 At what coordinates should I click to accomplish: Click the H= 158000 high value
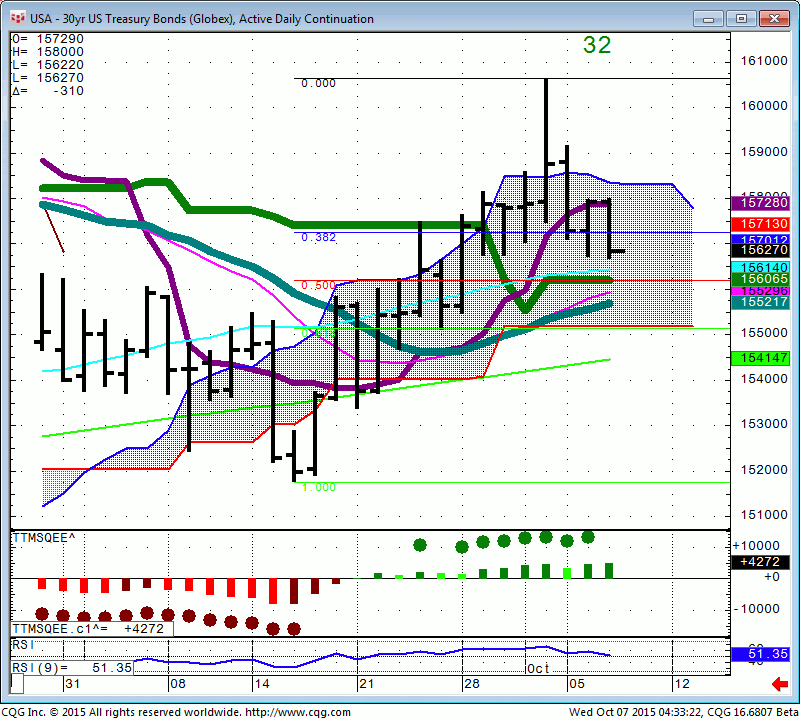tap(47, 52)
